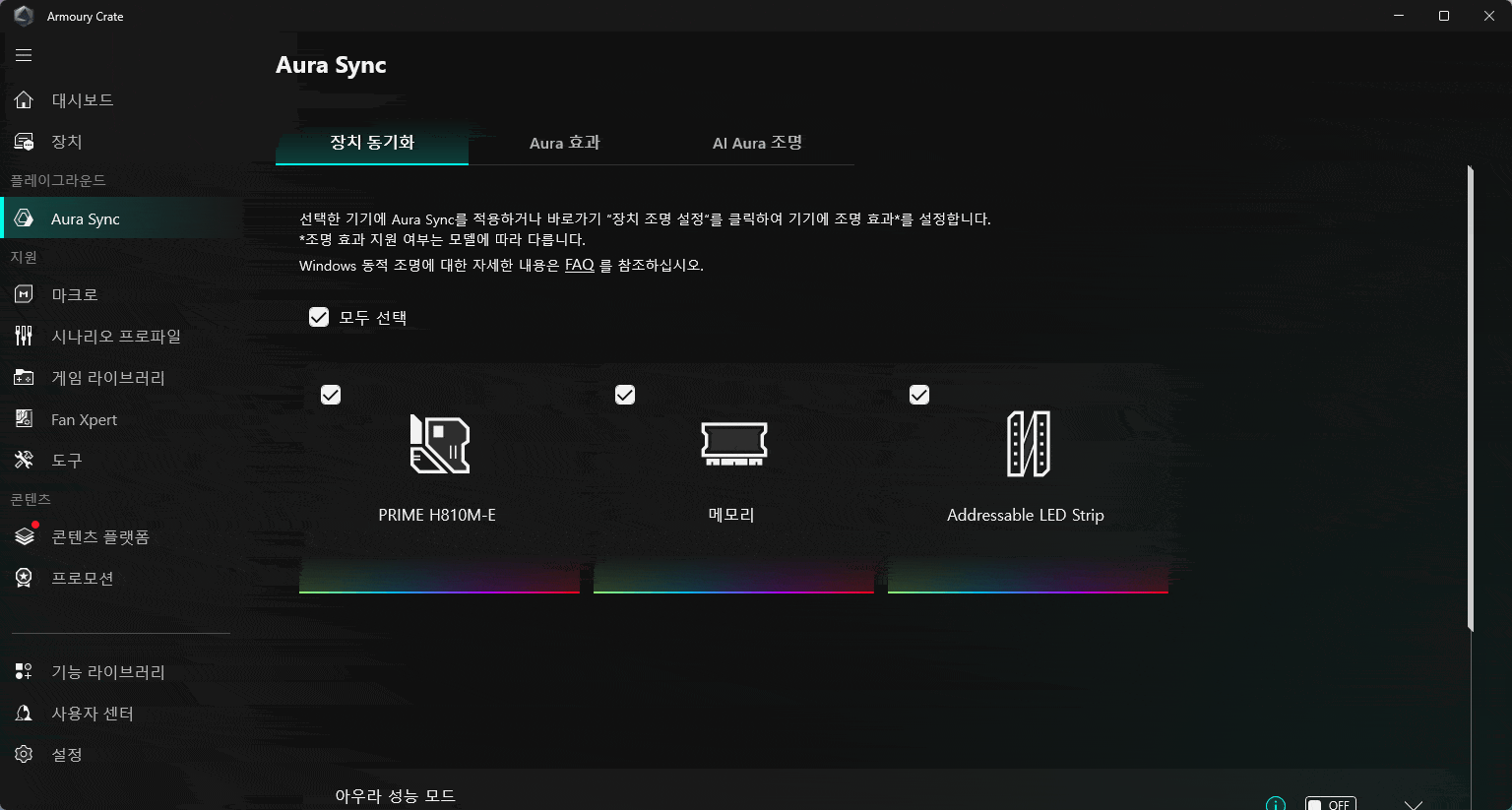
Task: Click the Addressable LED Strip rainbow bar
Action: [1028, 592]
